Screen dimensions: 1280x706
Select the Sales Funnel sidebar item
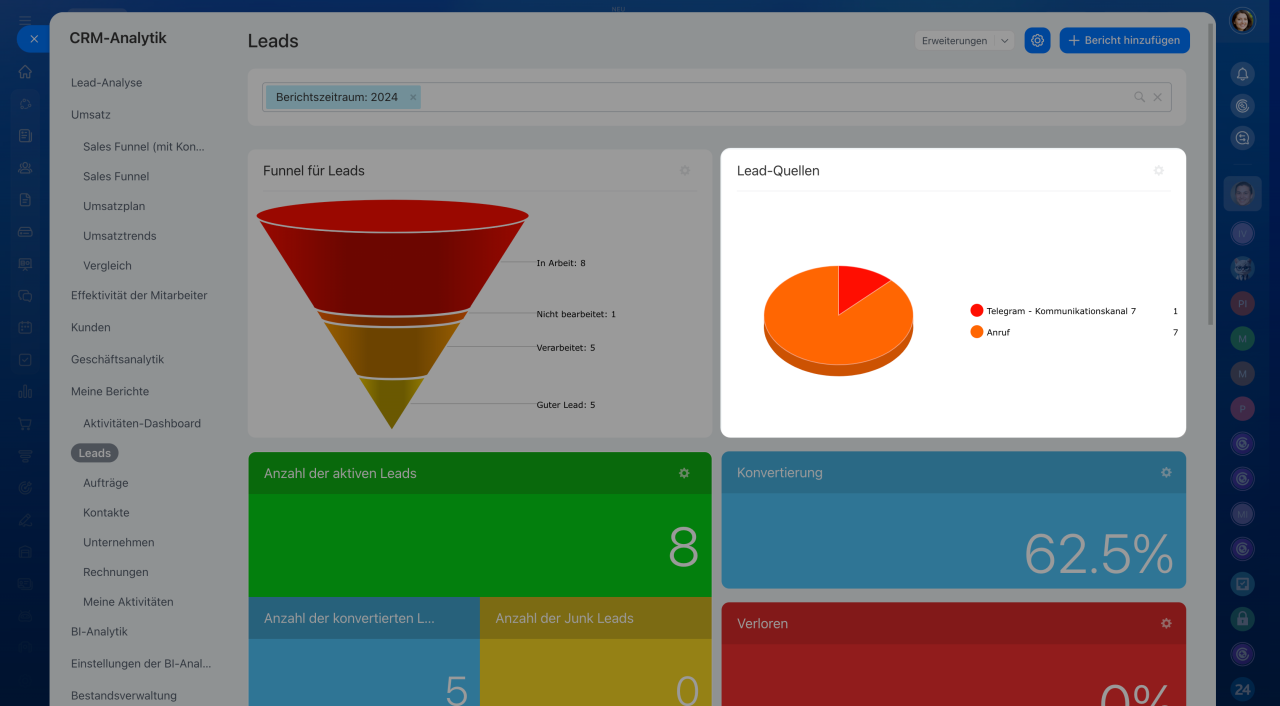[116, 176]
